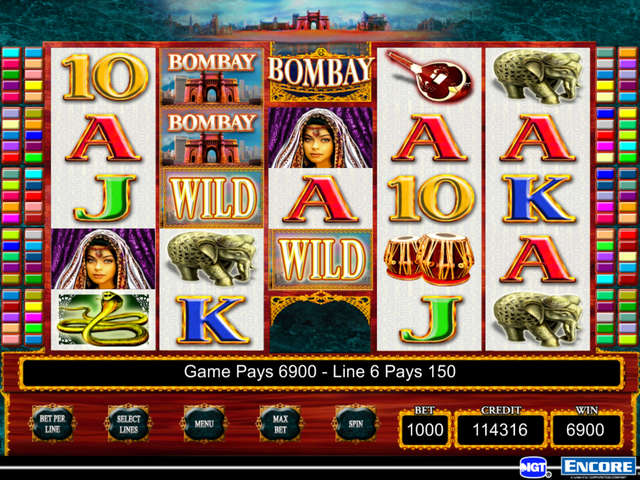
Task: Click the blue K symbol on the second reel
Action: click(212, 320)
